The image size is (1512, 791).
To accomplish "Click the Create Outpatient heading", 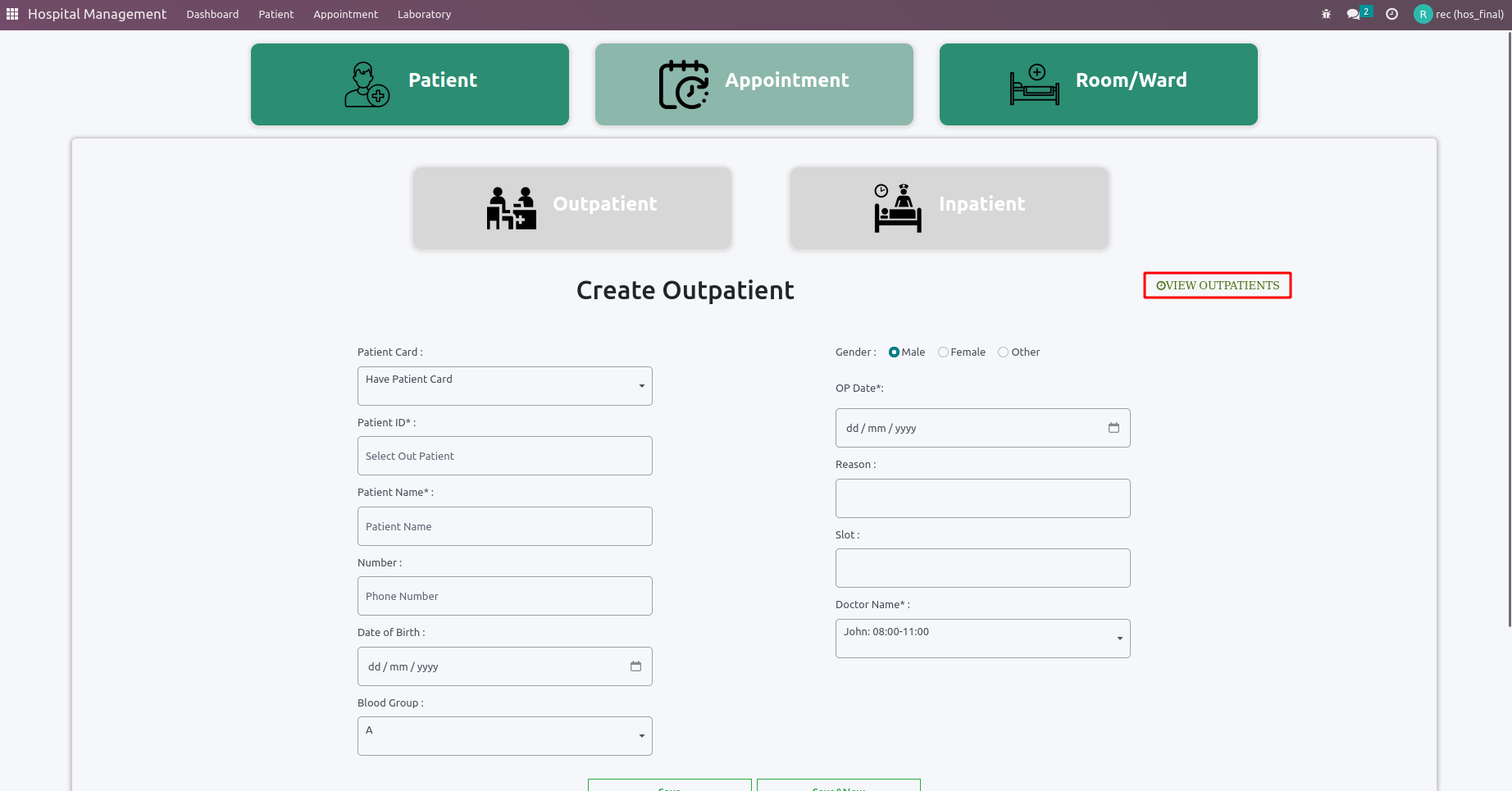I will pyautogui.click(x=685, y=290).
